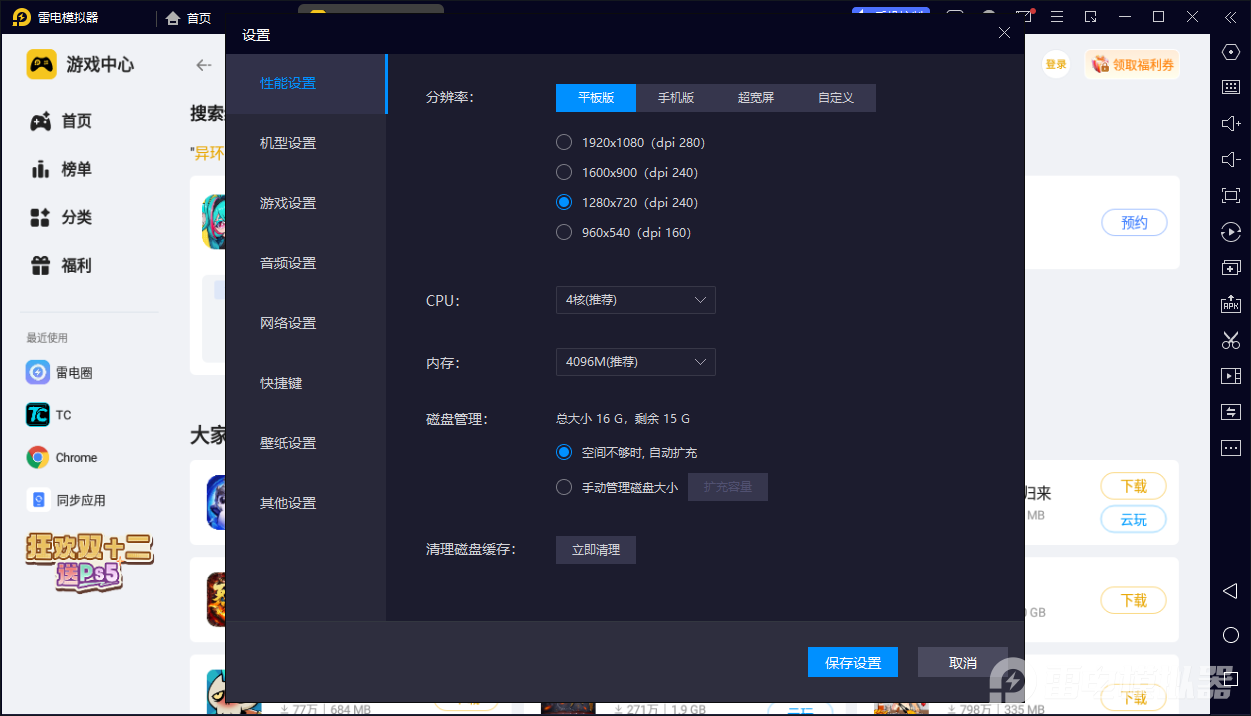Click the shared folder transfer arrows icon
This screenshot has height=716, width=1251.
1231,412
